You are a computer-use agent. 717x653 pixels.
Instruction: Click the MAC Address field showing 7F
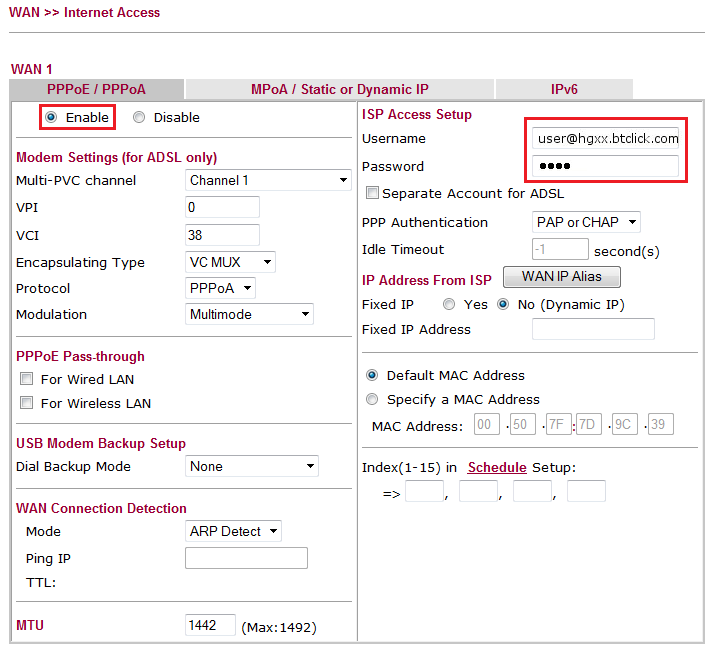click(x=559, y=424)
